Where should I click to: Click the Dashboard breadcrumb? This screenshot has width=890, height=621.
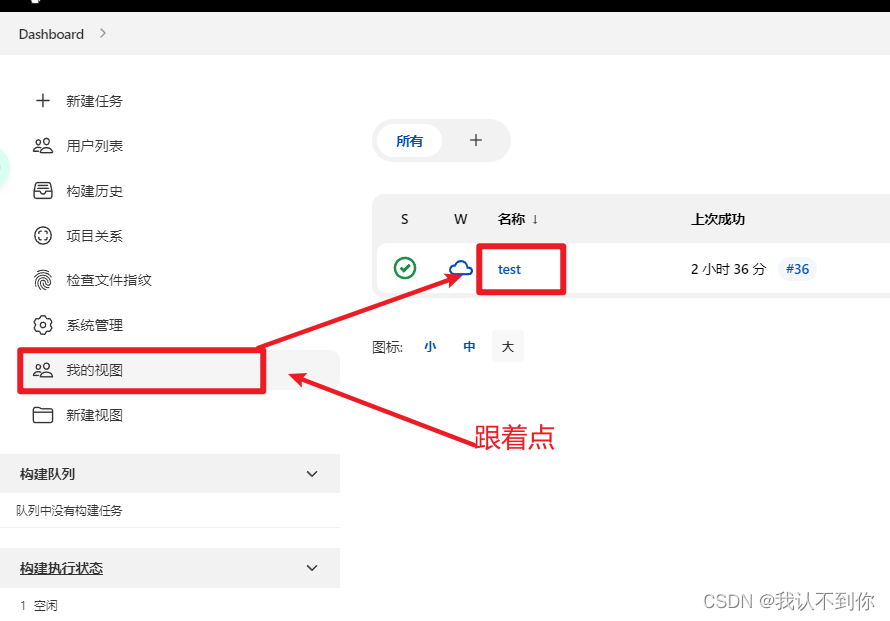(x=51, y=34)
